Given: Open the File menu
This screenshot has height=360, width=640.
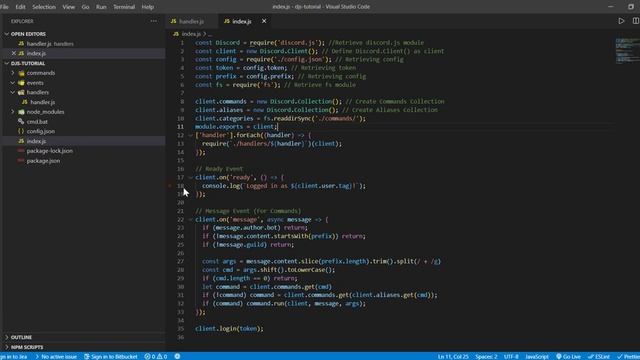Looking at the screenshot, I should click(4, 7).
